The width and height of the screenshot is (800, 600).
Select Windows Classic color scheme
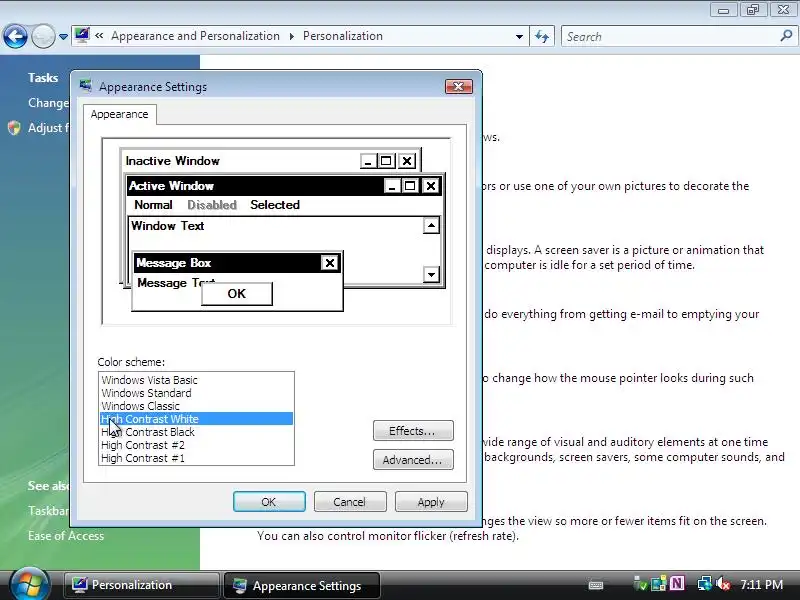[196, 406]
